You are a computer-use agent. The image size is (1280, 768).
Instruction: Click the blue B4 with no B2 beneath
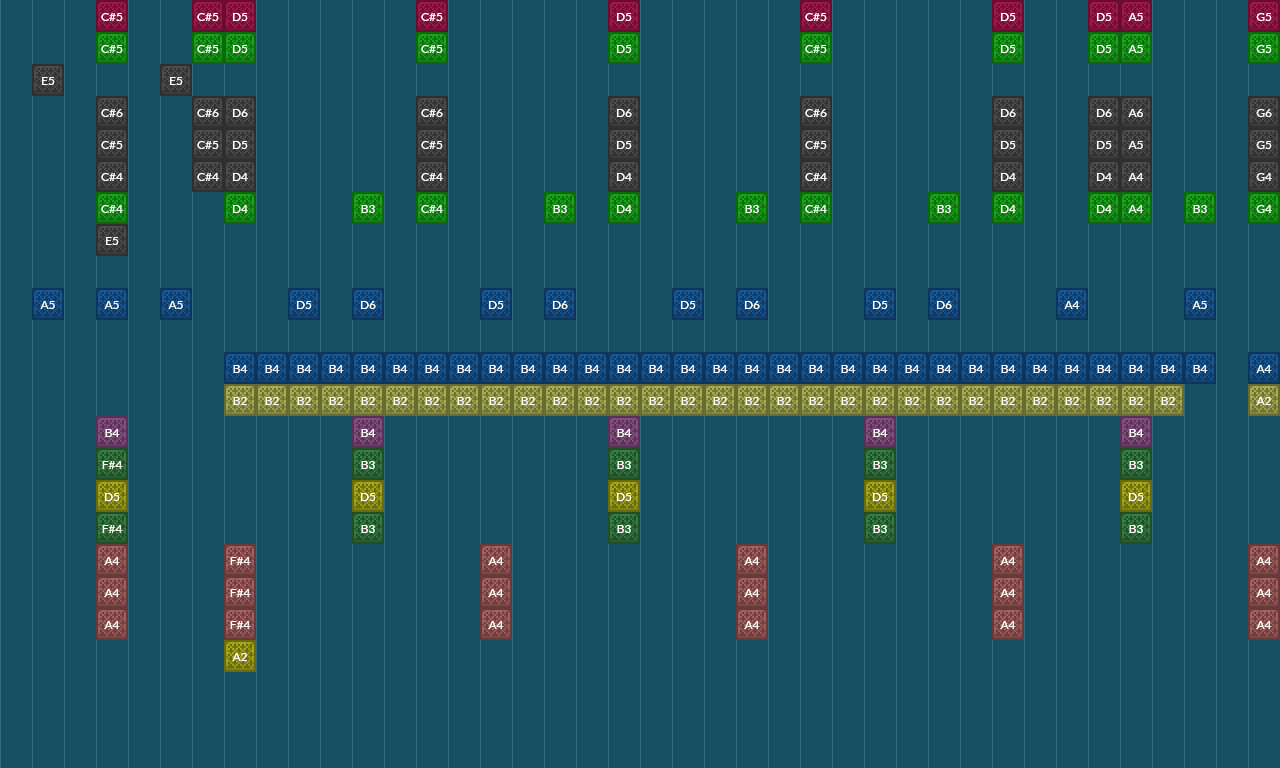coord(1200,368)
